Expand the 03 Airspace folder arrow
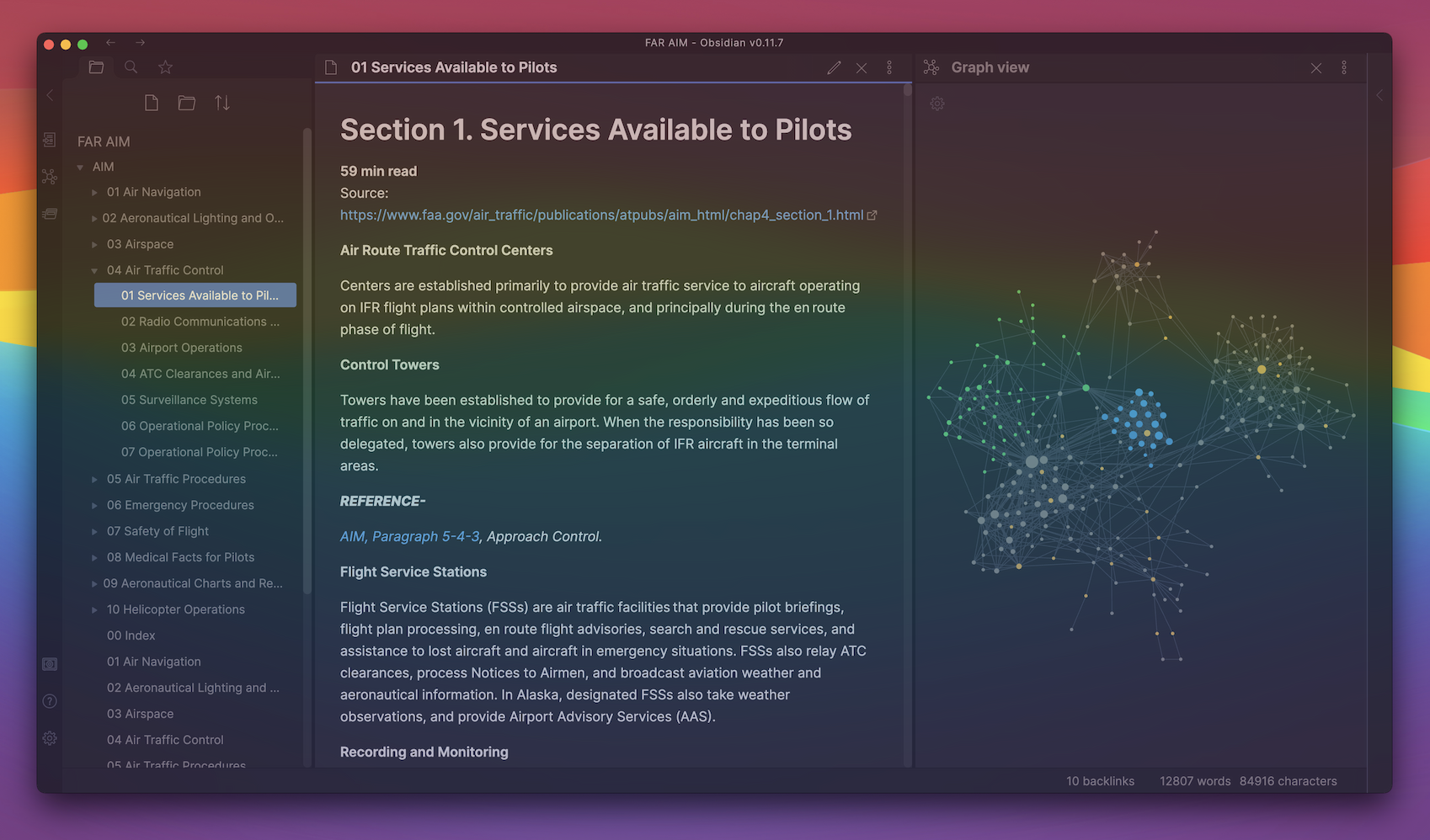Viewport: 1430px width, 840px height. click(94, 244)
